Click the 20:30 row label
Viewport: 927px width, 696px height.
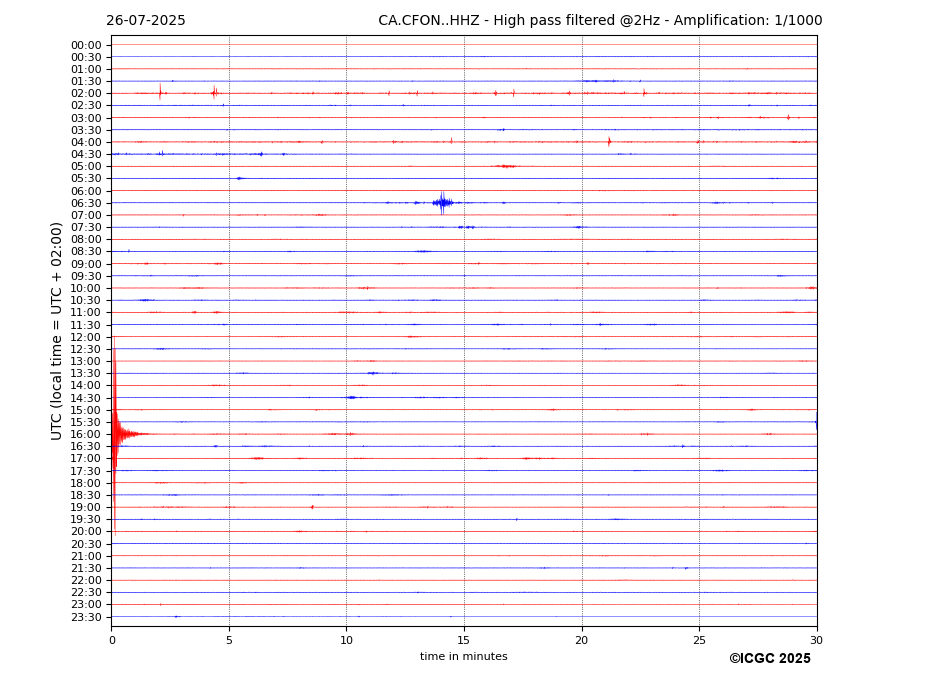tap(86, 544)
